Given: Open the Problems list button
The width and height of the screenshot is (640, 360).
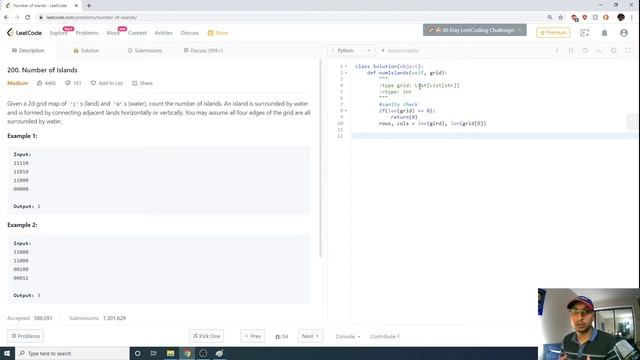Looking at the screenshot, I should tap(26, 336).
